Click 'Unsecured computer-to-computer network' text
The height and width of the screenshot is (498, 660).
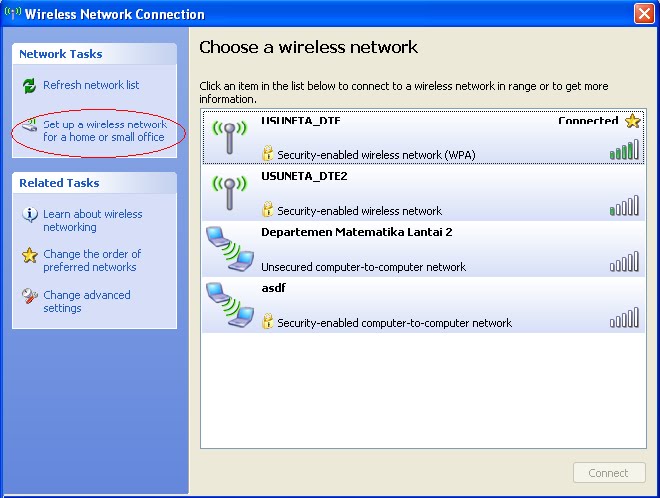pos(363,267)
